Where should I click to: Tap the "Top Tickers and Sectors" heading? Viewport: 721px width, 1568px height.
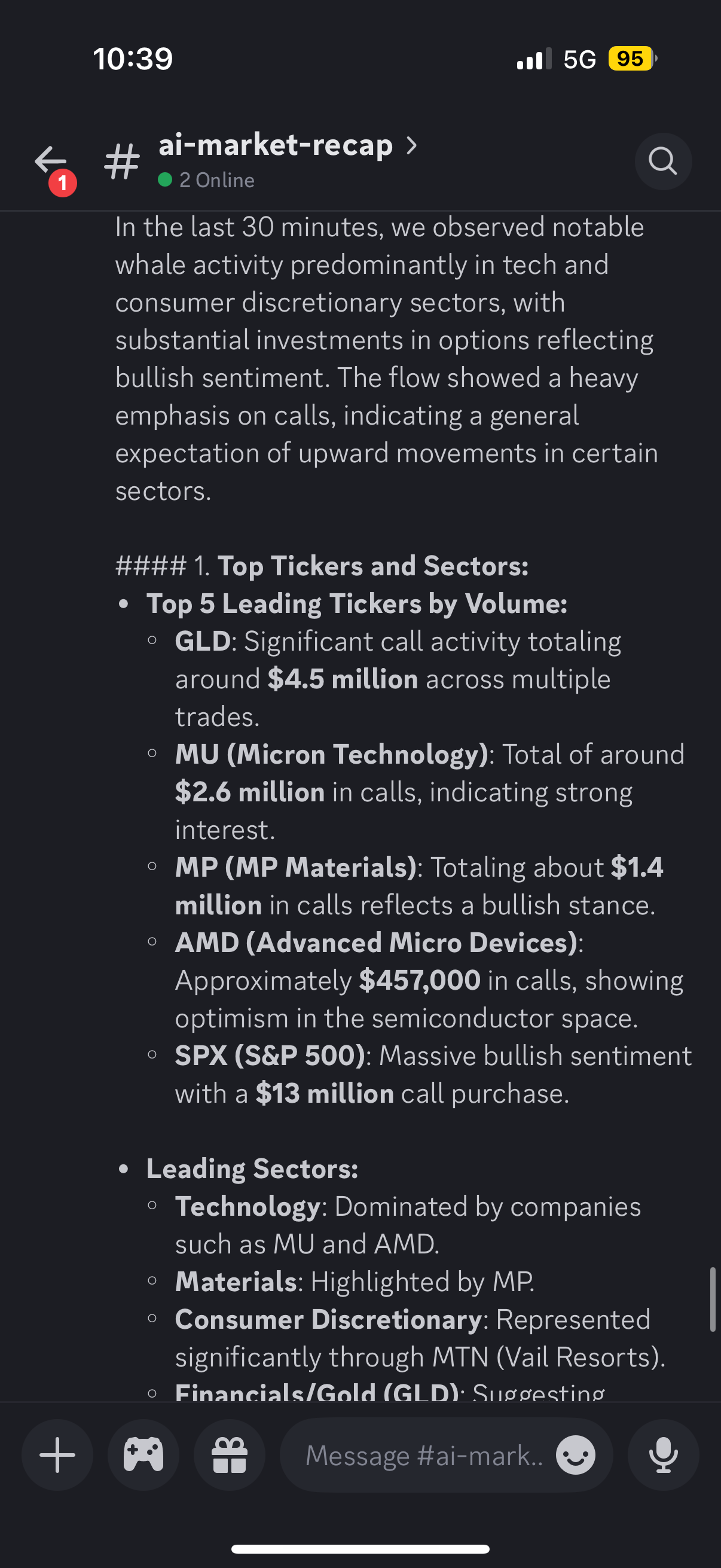tap(372, 566)
